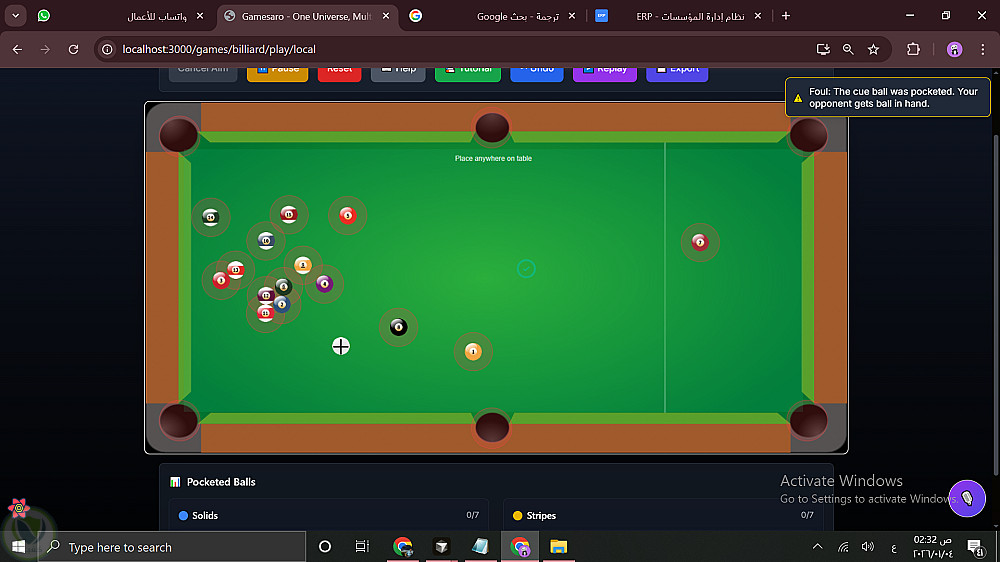Click the black 8 ball
1000x562 pixels.
click(x=399, y=327)
